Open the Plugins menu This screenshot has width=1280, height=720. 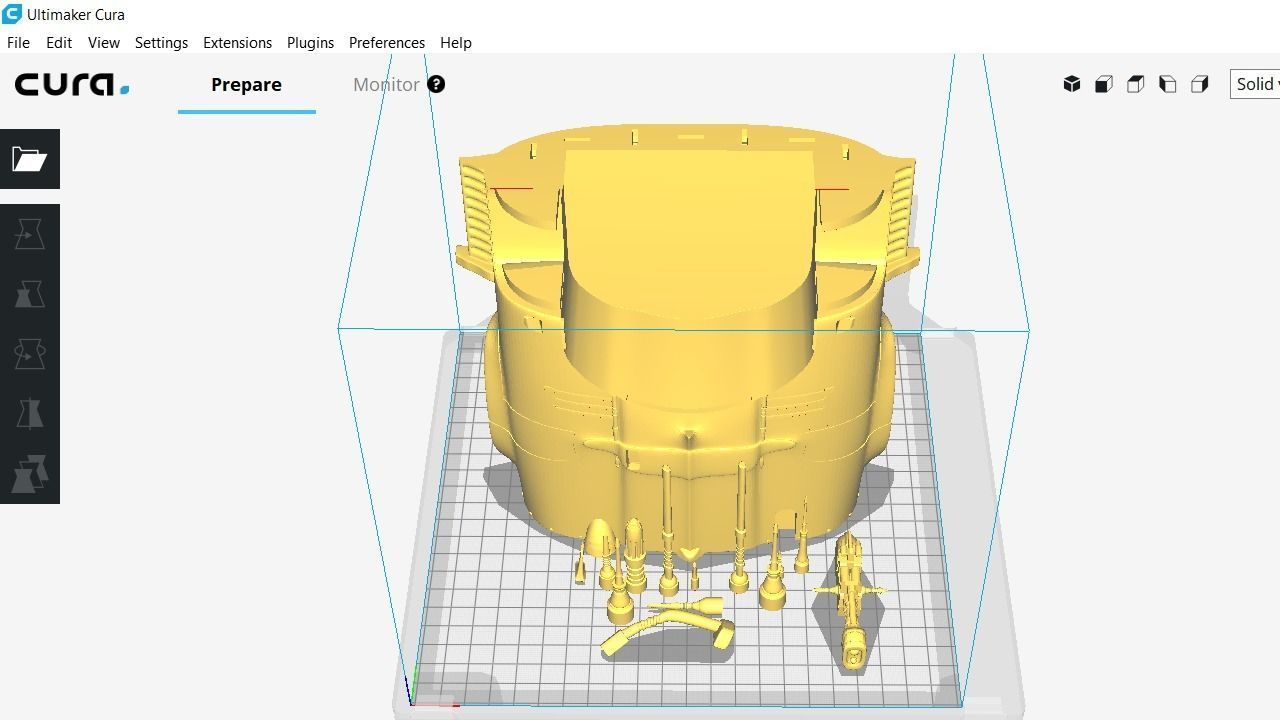coord(310,43)
